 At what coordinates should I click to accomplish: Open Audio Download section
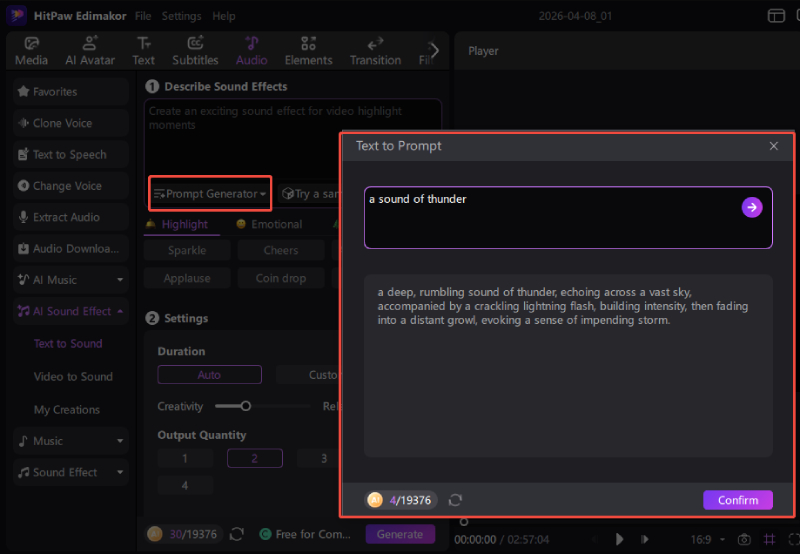(71, 248)
